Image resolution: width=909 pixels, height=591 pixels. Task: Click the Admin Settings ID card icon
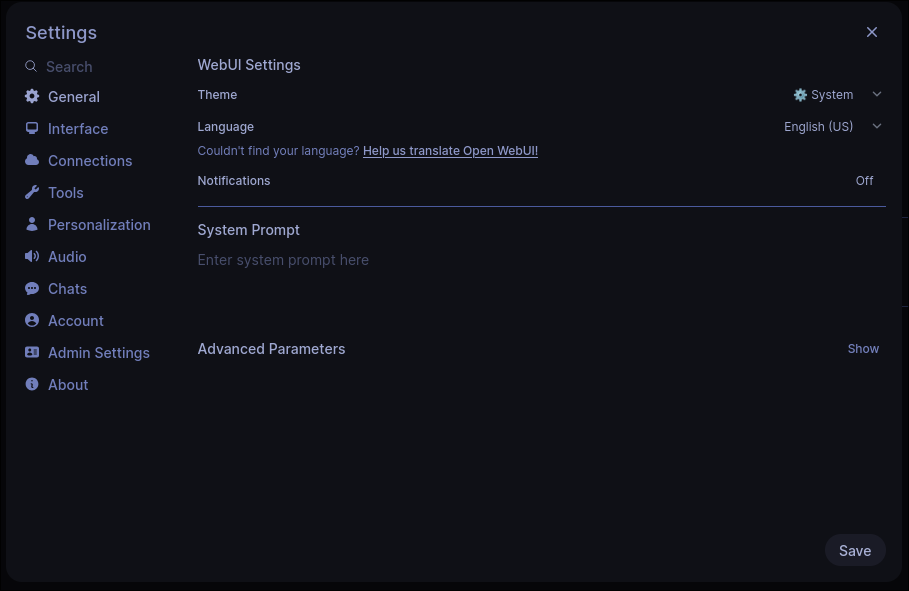point(32,352)
